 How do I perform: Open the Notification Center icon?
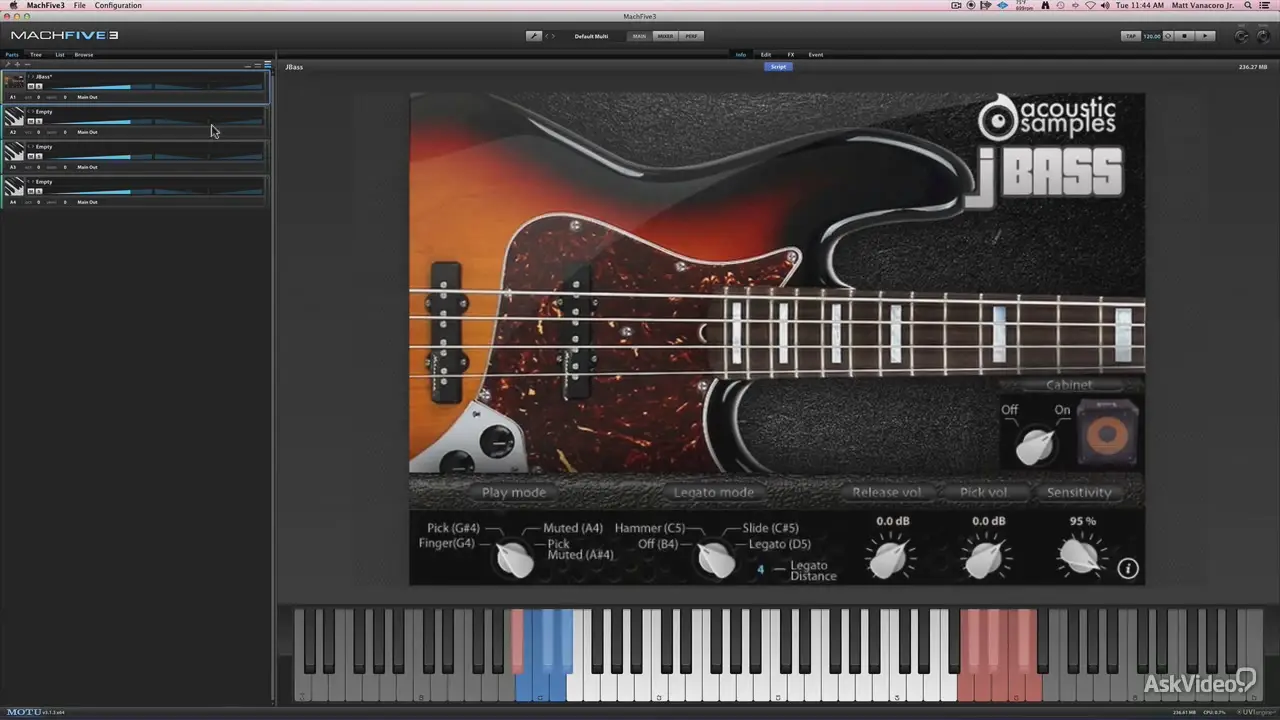point(1266,5)
